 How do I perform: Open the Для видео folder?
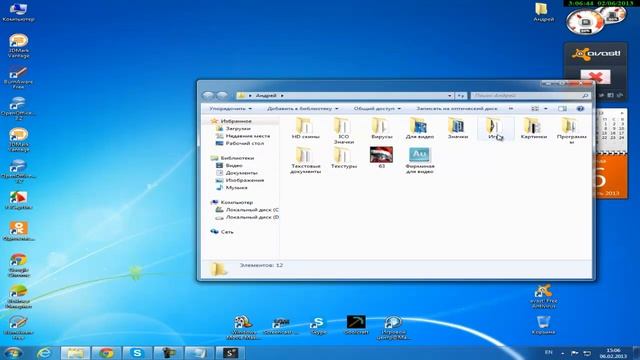420,128
